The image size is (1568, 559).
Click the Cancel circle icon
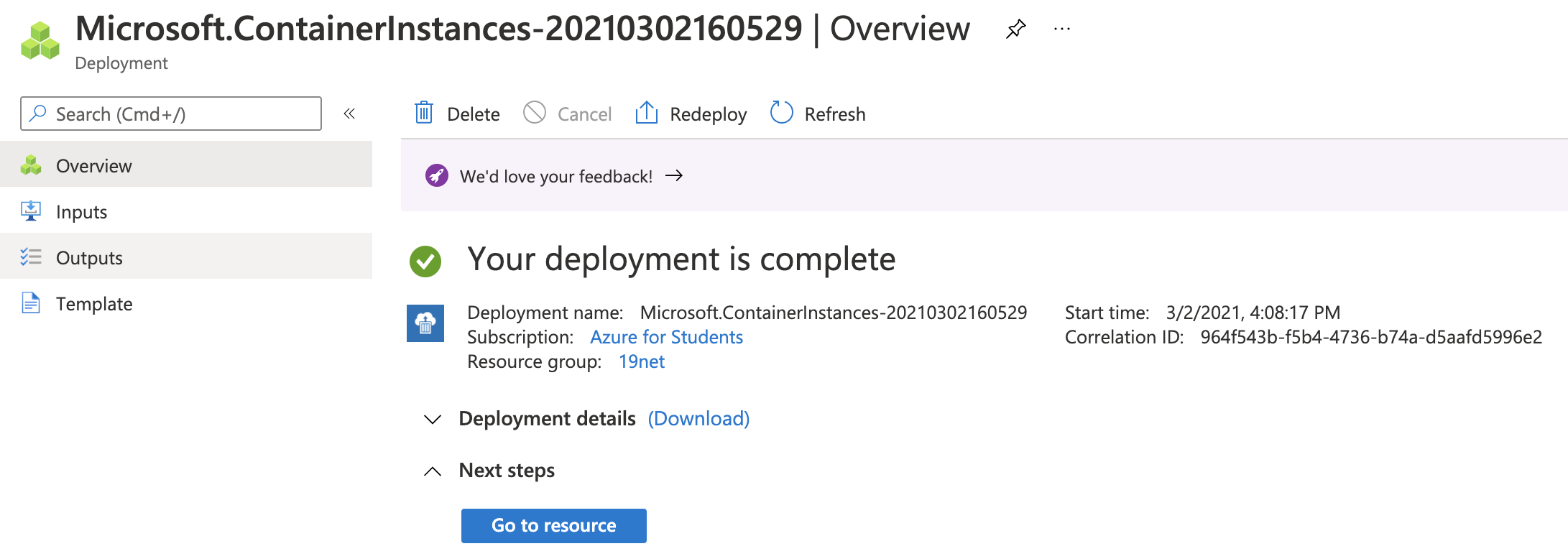(x=535, y=113)
